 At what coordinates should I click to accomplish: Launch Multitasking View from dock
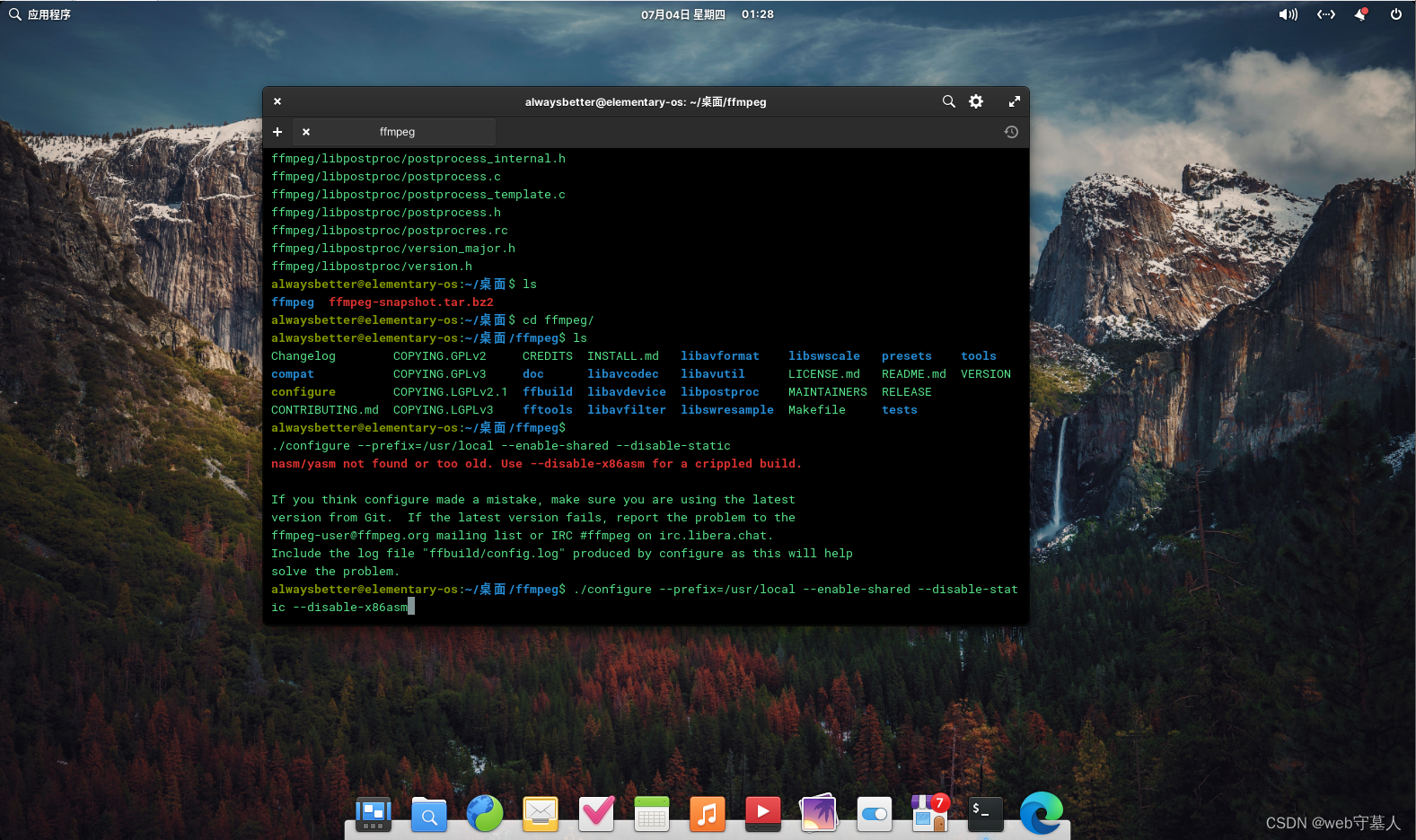[374, 814]
